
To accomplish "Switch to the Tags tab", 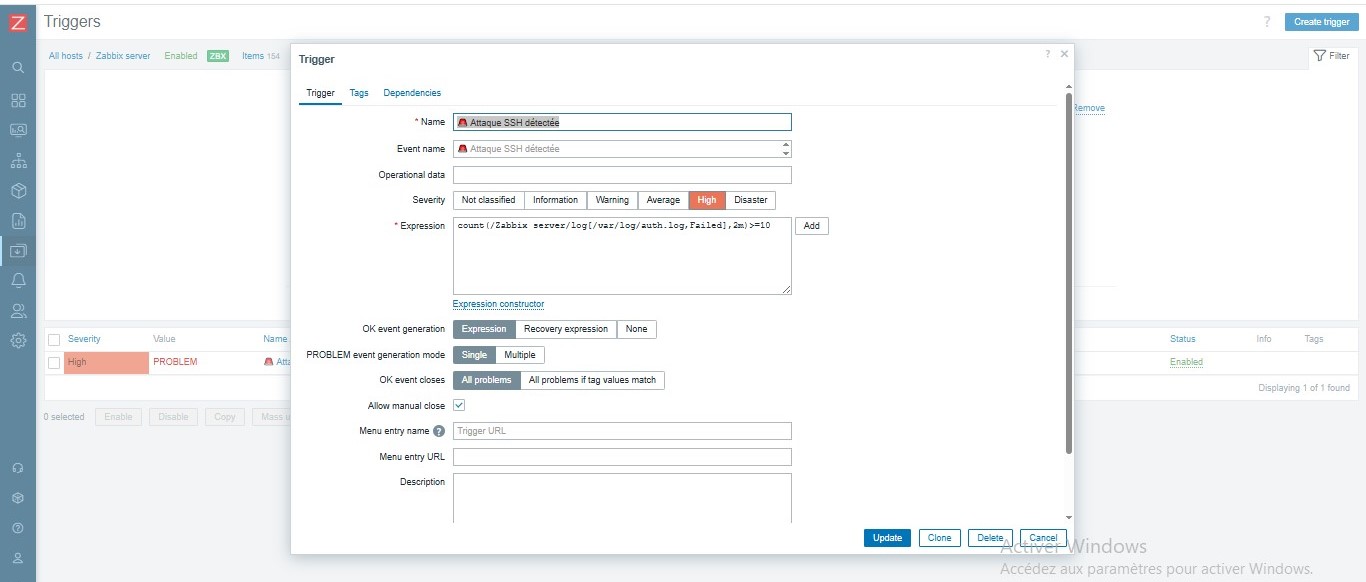I will click(359, 93).
